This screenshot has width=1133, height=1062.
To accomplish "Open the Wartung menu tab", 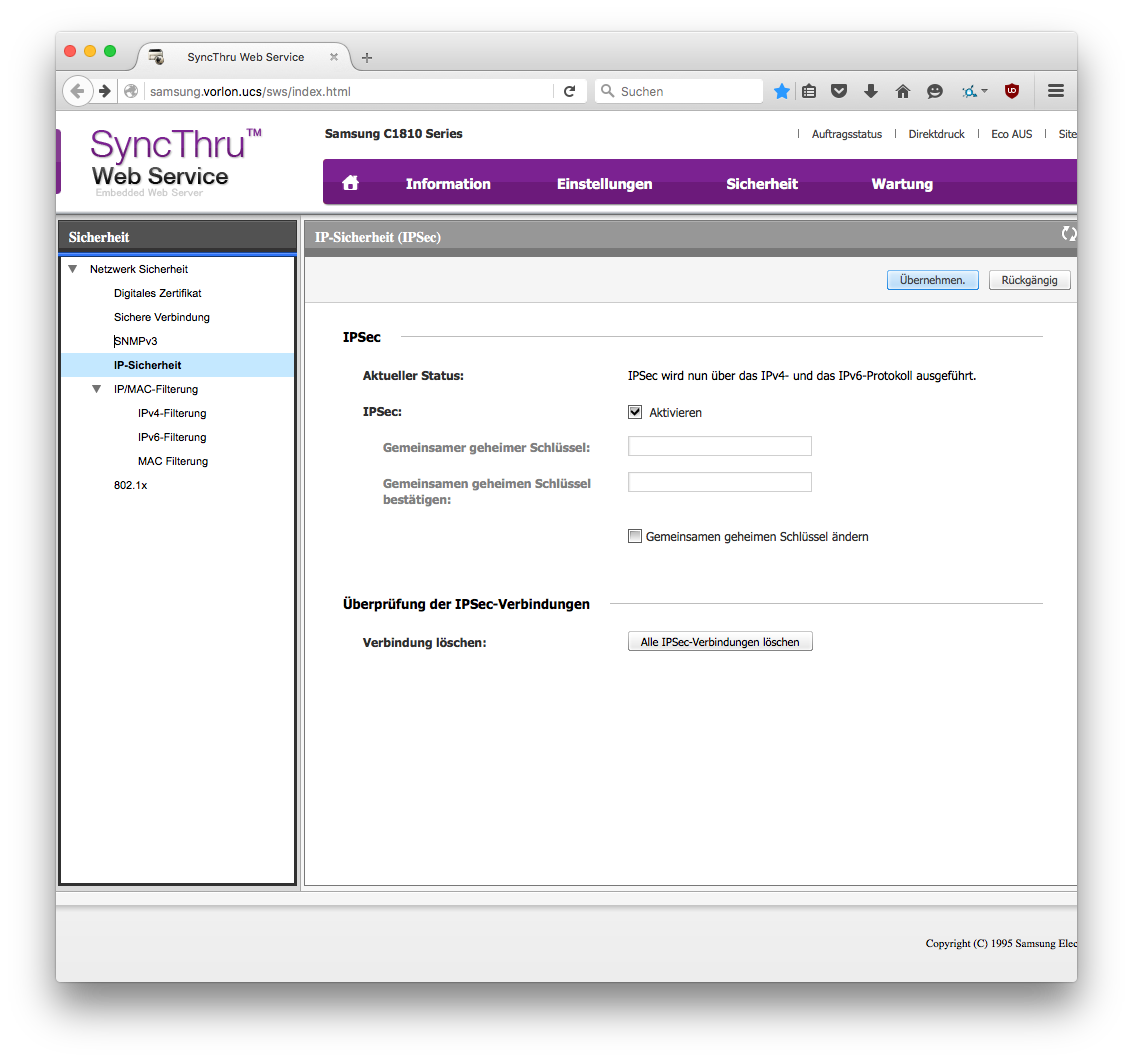I will (x=902, y=184).
